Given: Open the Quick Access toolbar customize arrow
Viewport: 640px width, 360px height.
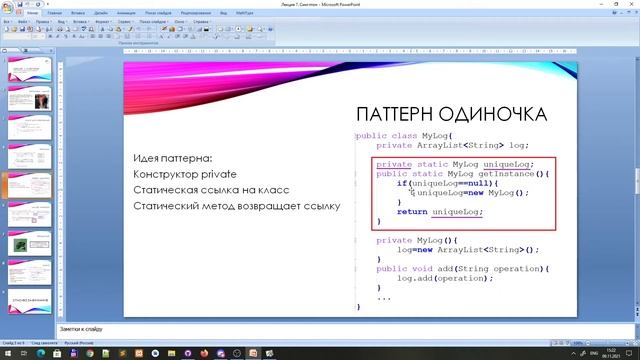Looking at the screenshot, I should pyautogui.click(x=48, y=4).
